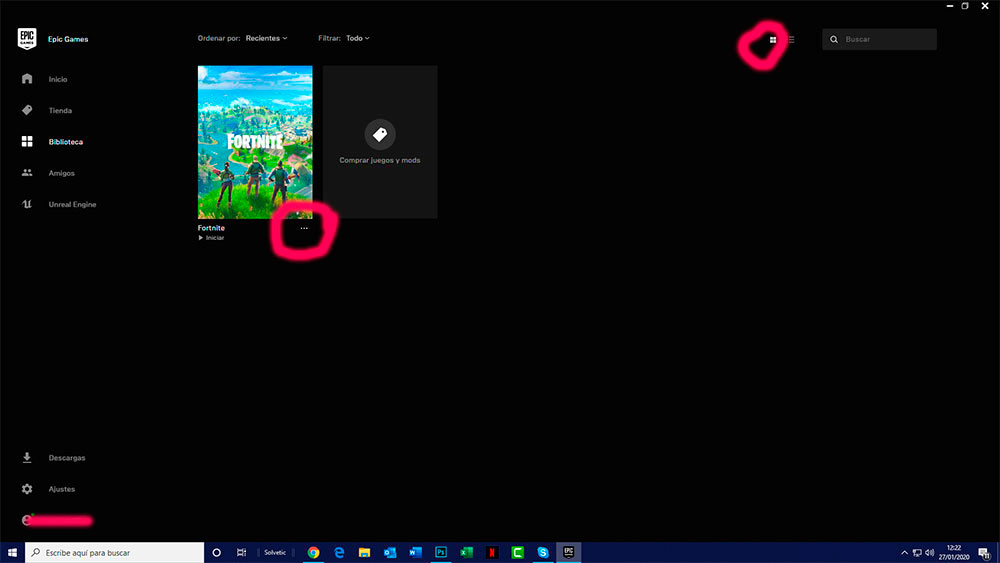Click the Amigos people icon

point(27,172)
